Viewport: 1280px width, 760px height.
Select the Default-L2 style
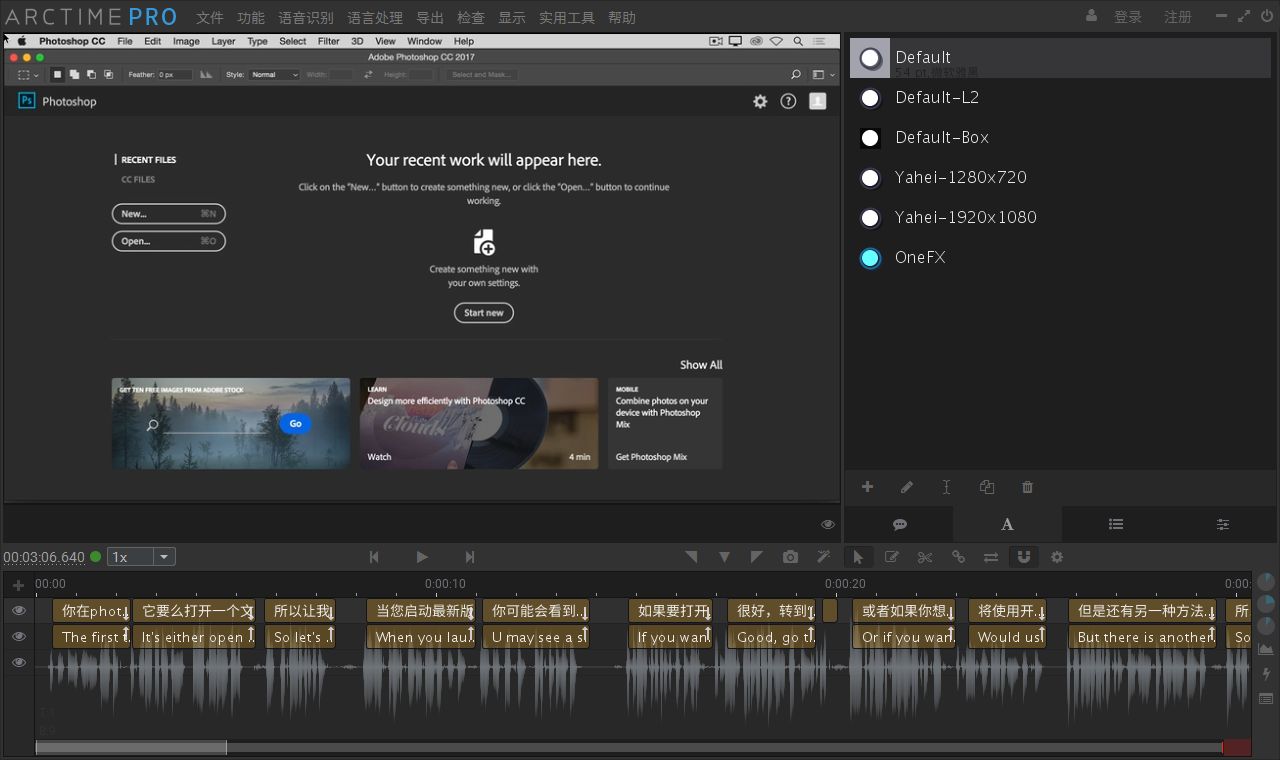click(x=1060, y=97)
